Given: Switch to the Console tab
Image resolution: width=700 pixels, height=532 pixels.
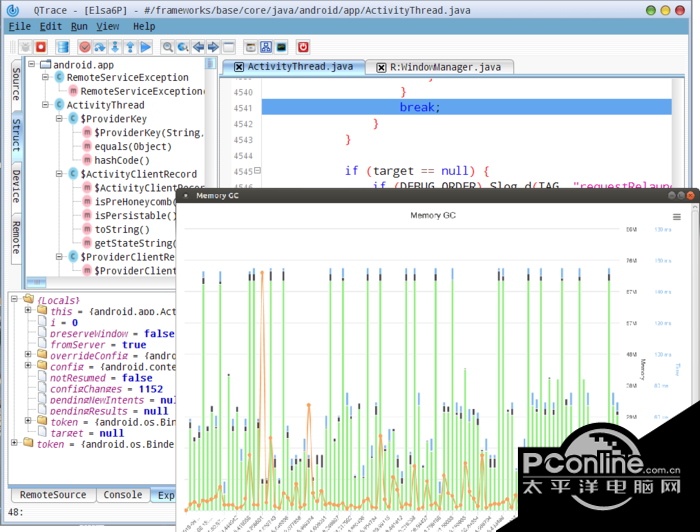Looking at the screenshot, I should coord(123,495).
